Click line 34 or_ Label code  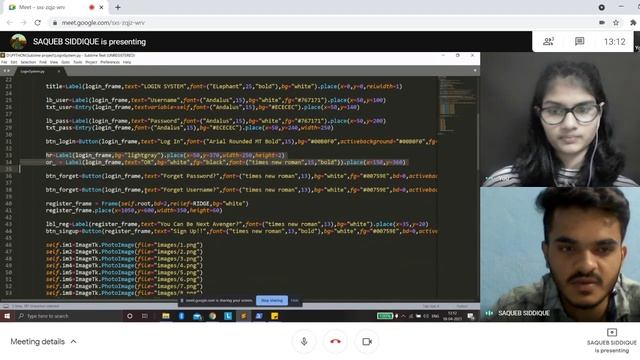pyautogui.click(x=226, y=162)
